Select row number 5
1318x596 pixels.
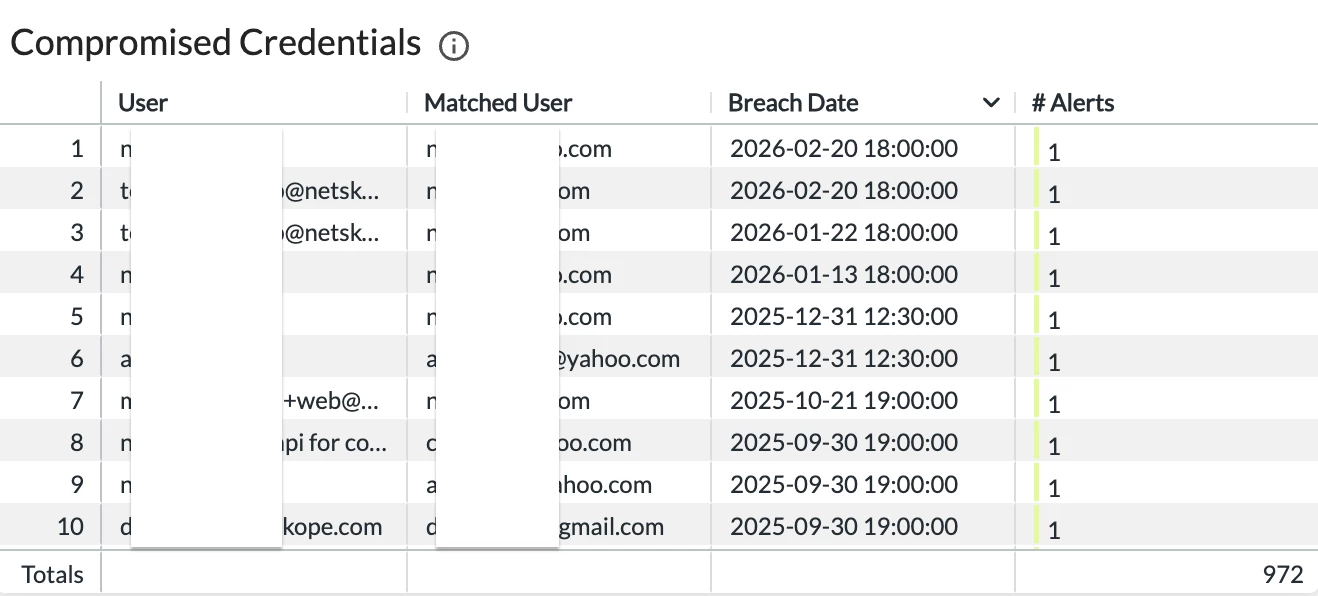[77, 317]
